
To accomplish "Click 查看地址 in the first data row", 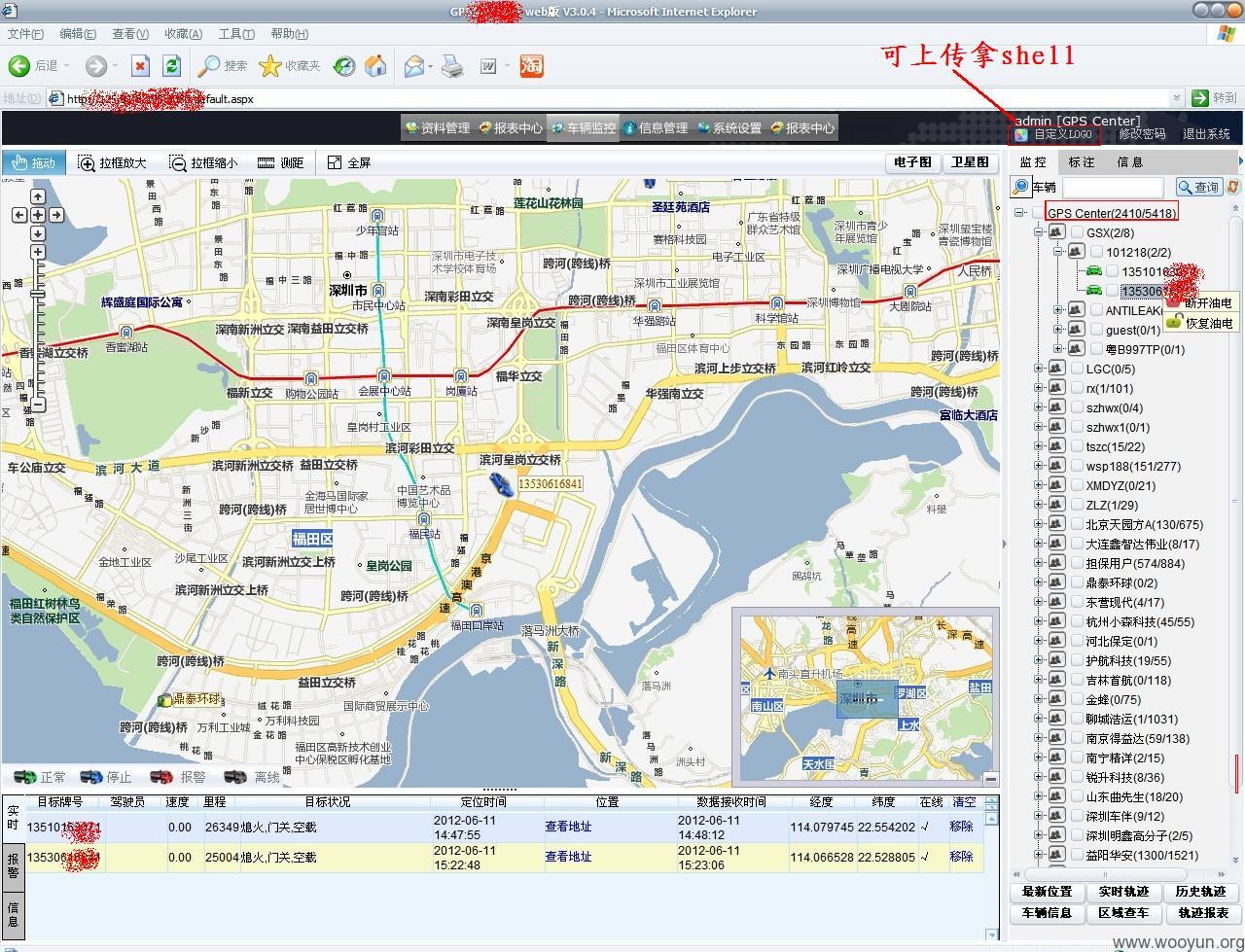I will [x=568, y=827].
